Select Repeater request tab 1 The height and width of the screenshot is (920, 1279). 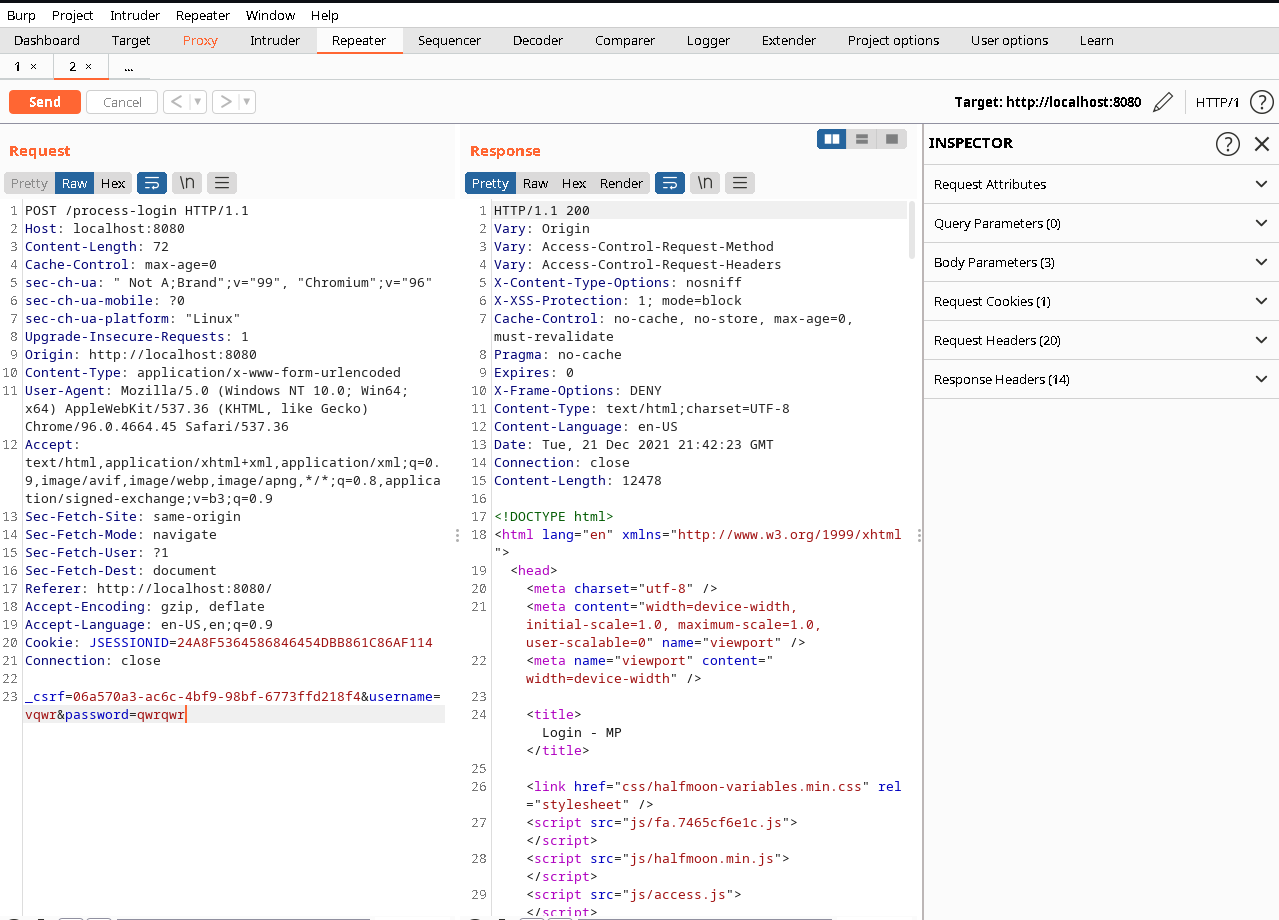17,67
